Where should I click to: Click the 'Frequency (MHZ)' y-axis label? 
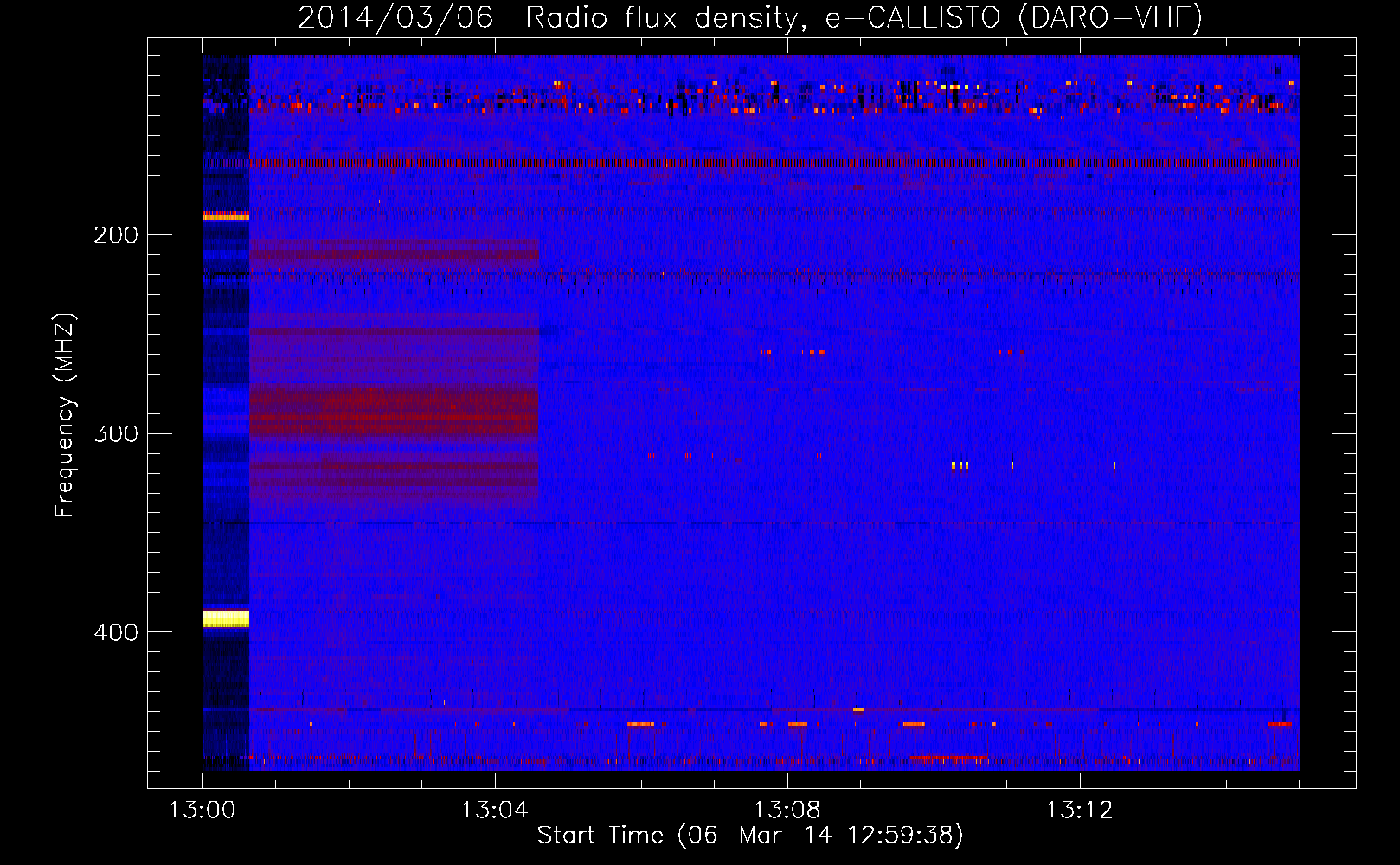click(x=65, y=415)
